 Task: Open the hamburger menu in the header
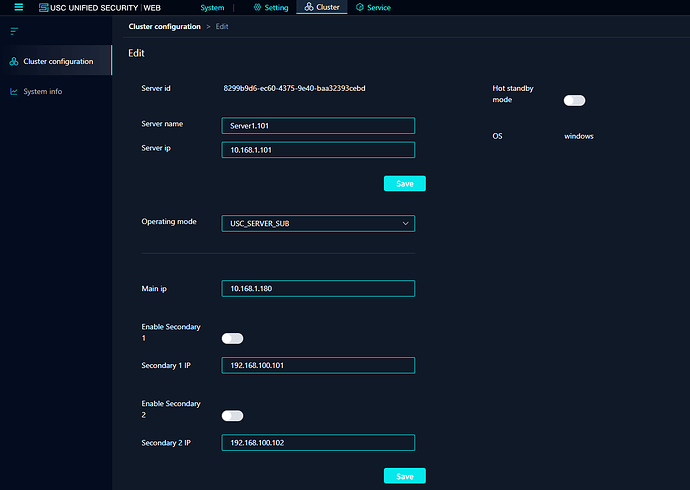tap(18, 7)
